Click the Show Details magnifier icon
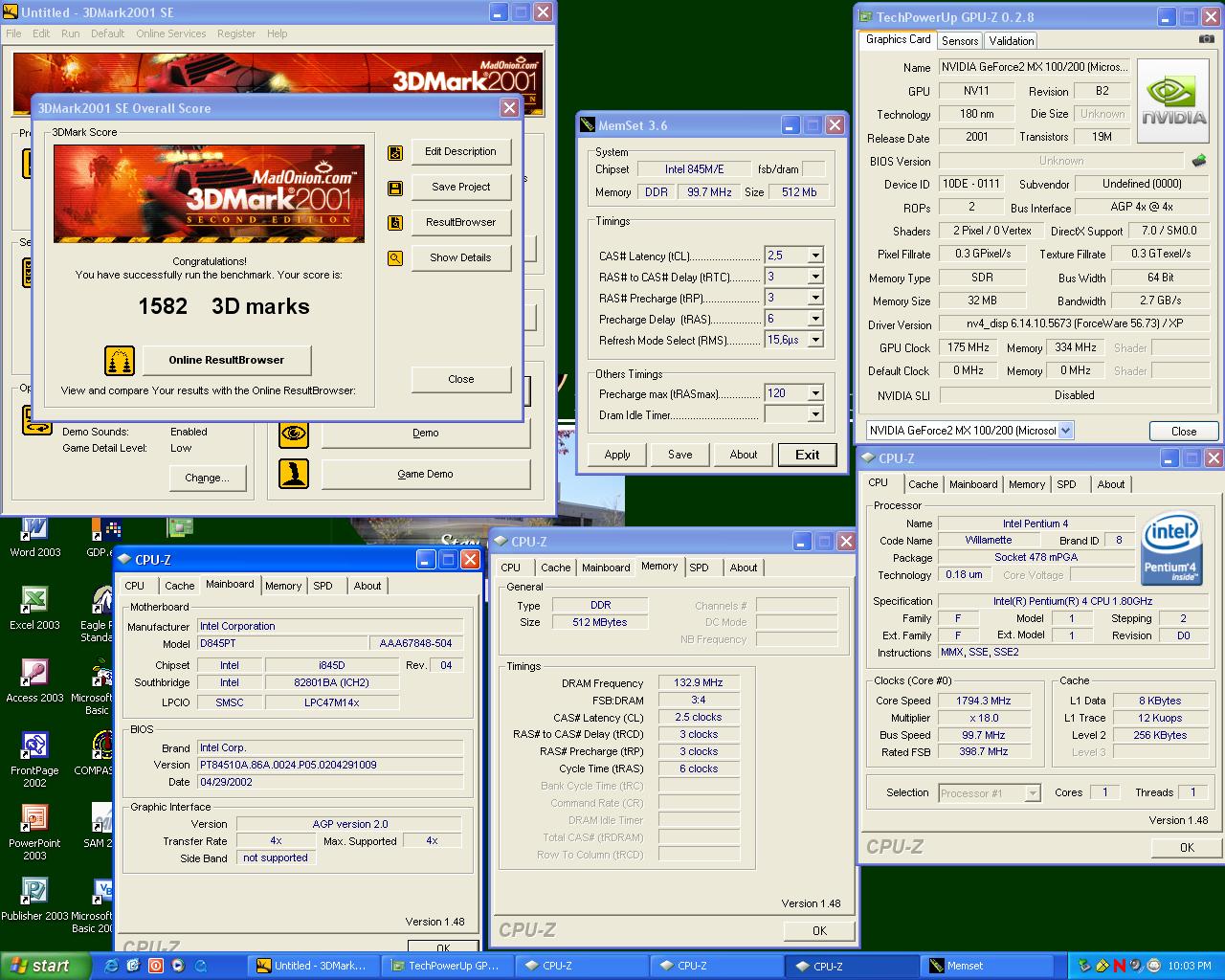The width and height of the screenshot is (1225, 980). 394,257
